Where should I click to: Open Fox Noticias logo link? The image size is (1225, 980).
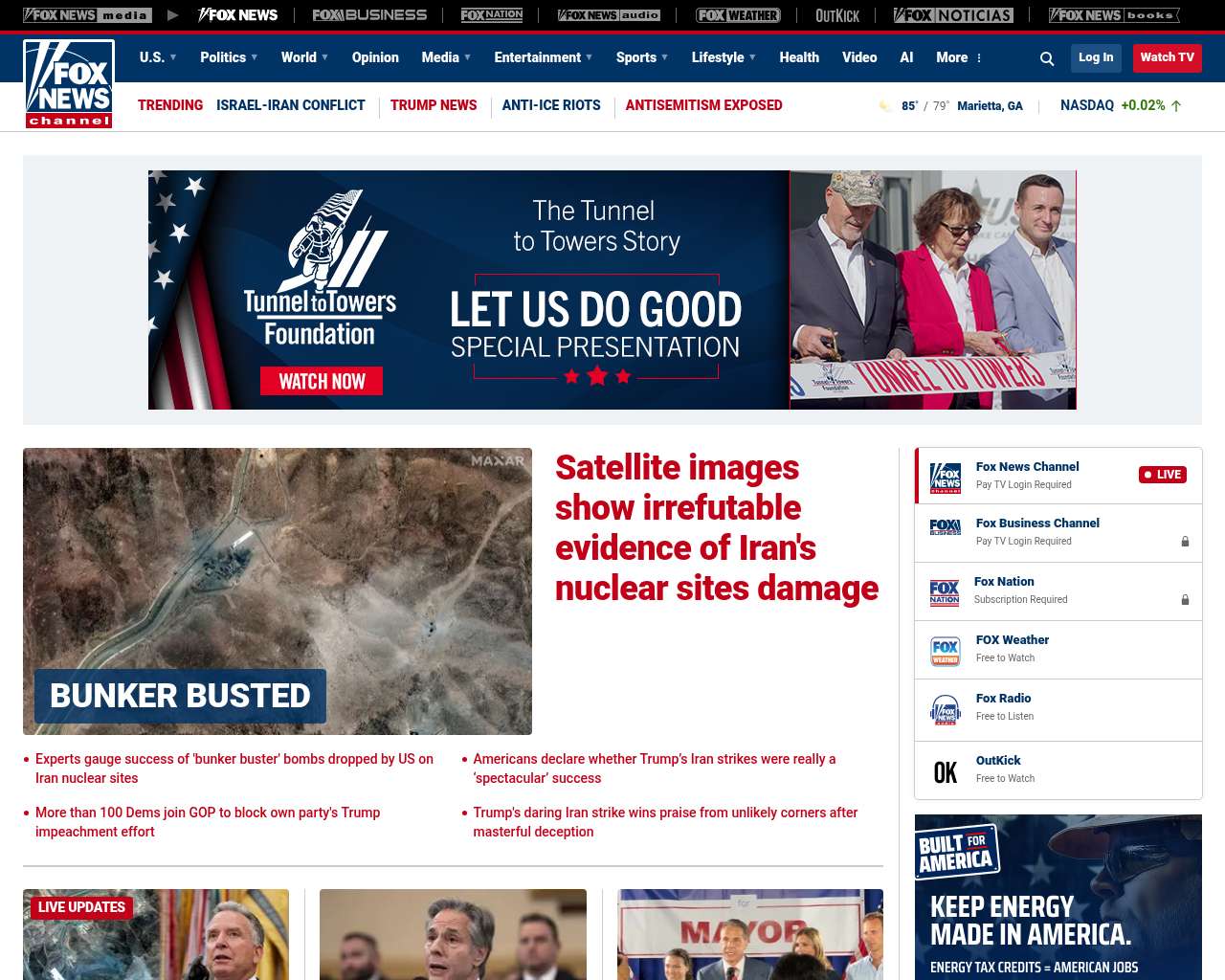953,15
